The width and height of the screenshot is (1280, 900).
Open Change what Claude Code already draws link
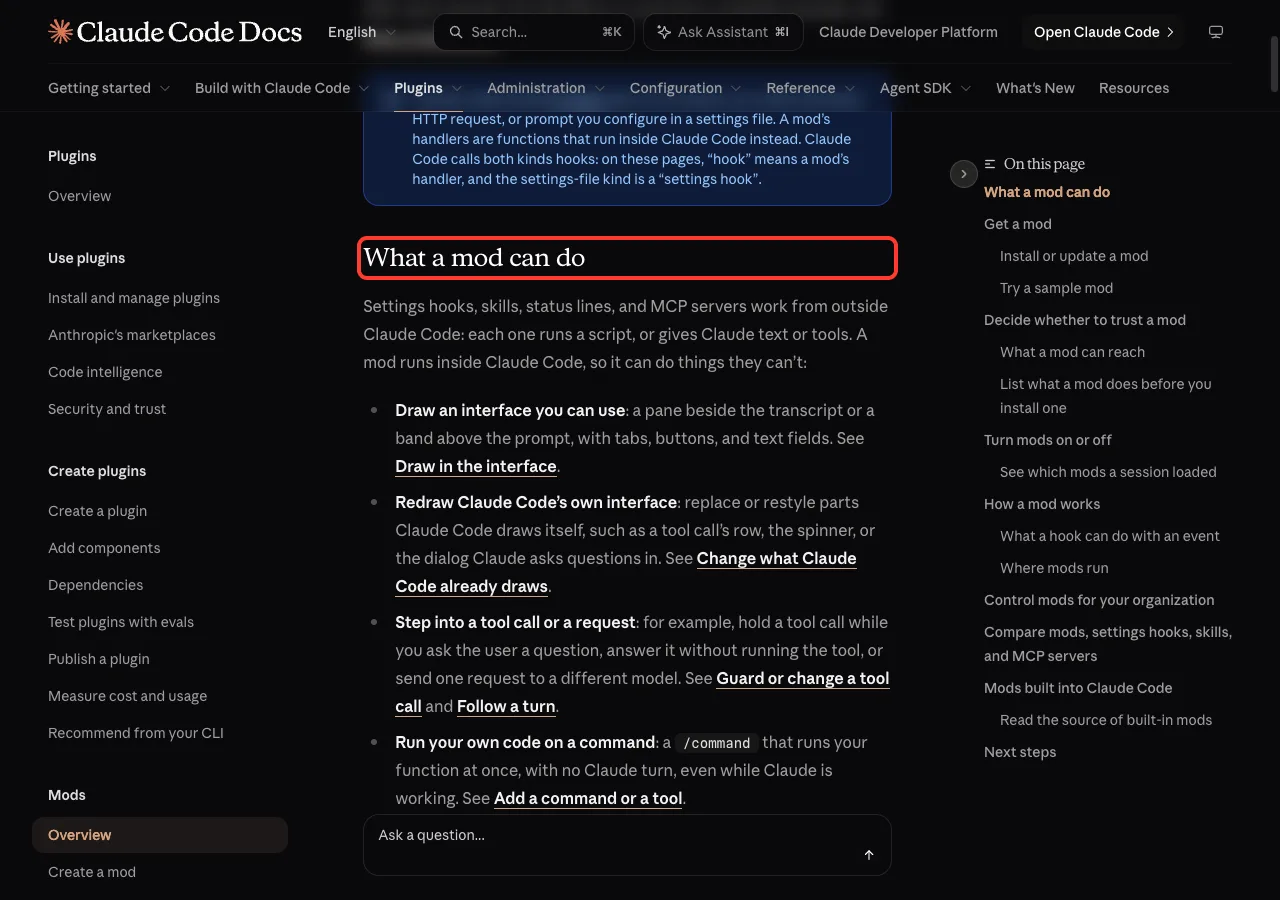(626, 572)
